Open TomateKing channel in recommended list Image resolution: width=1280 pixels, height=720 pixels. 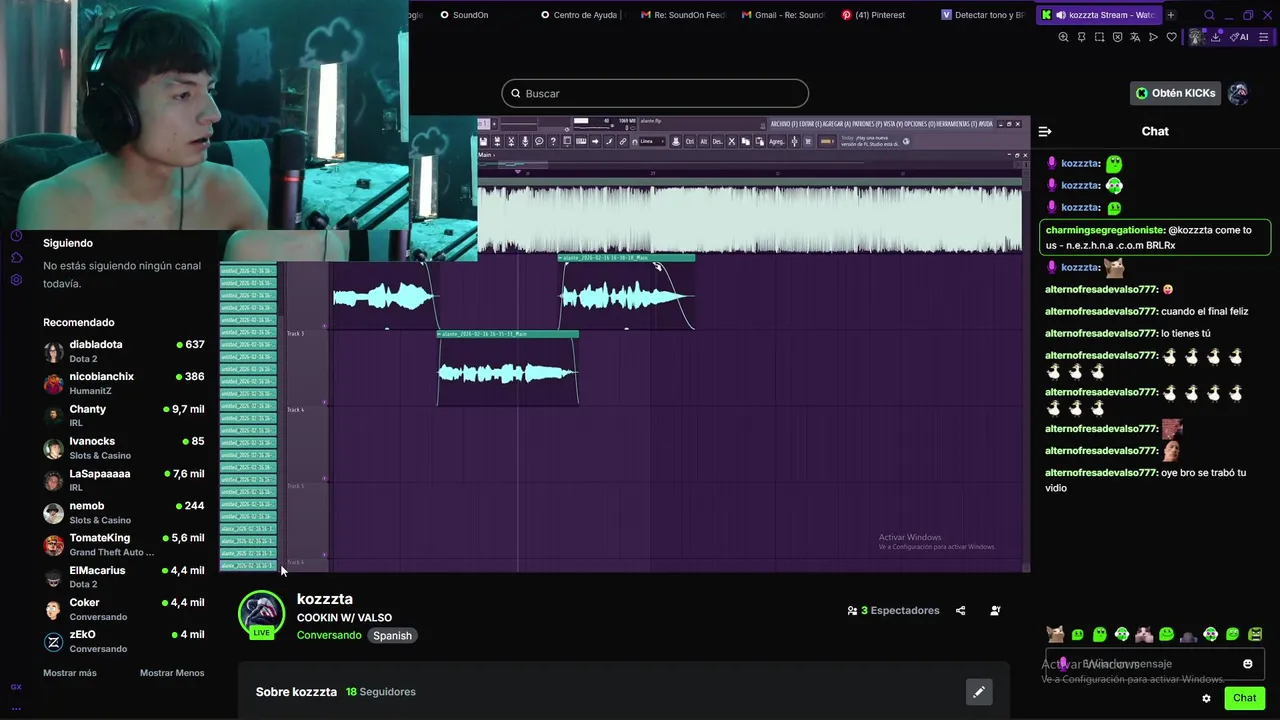[x=124, y=545]
